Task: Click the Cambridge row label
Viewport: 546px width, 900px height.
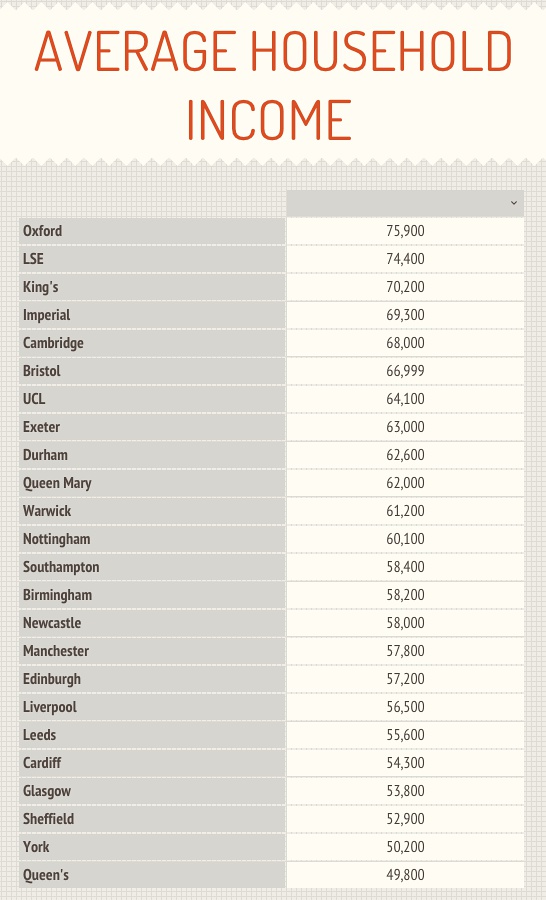Action: coord(152,343)
